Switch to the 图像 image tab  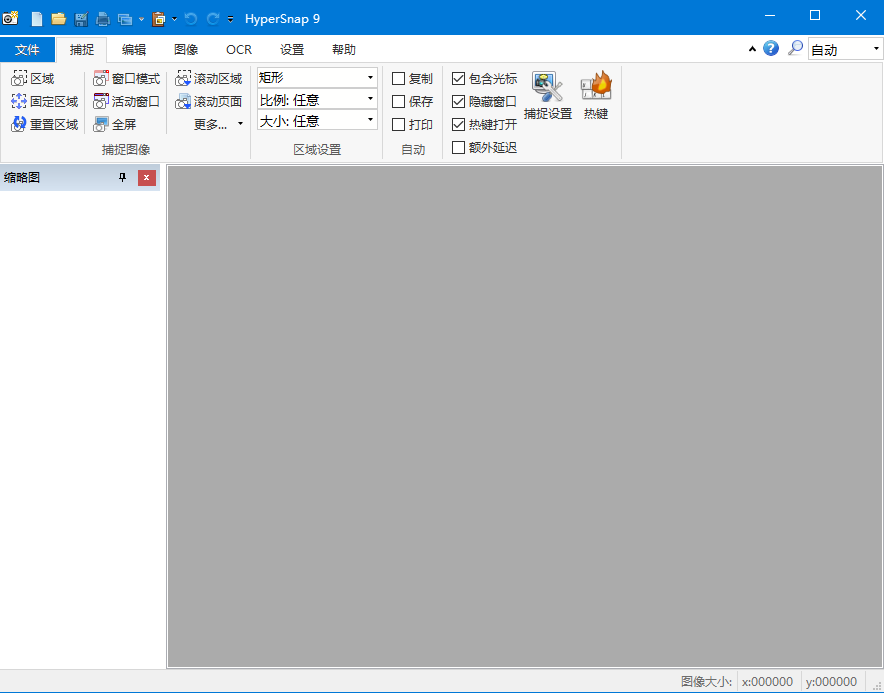coord(186,50)
